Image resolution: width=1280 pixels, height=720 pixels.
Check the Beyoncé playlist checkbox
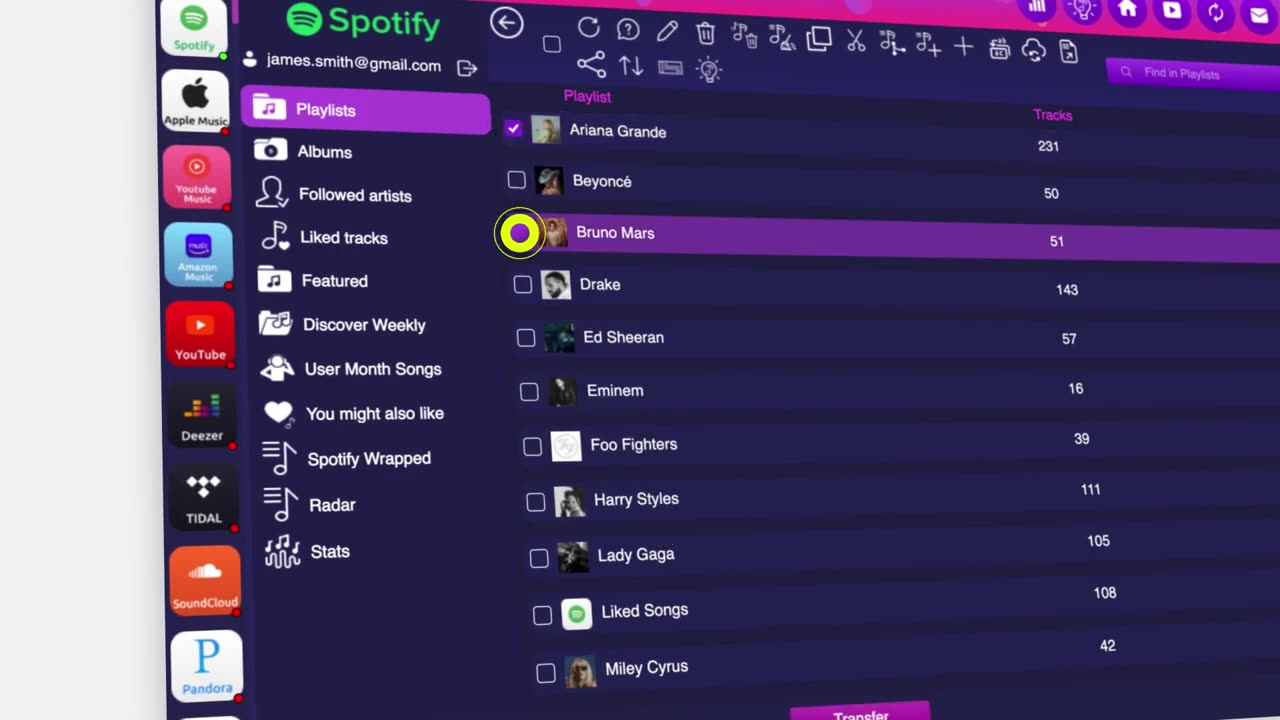point(516,180)
